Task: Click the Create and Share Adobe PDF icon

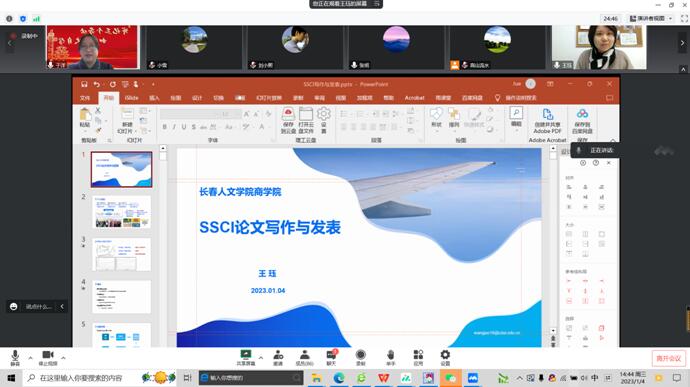Action: [547, 121]
